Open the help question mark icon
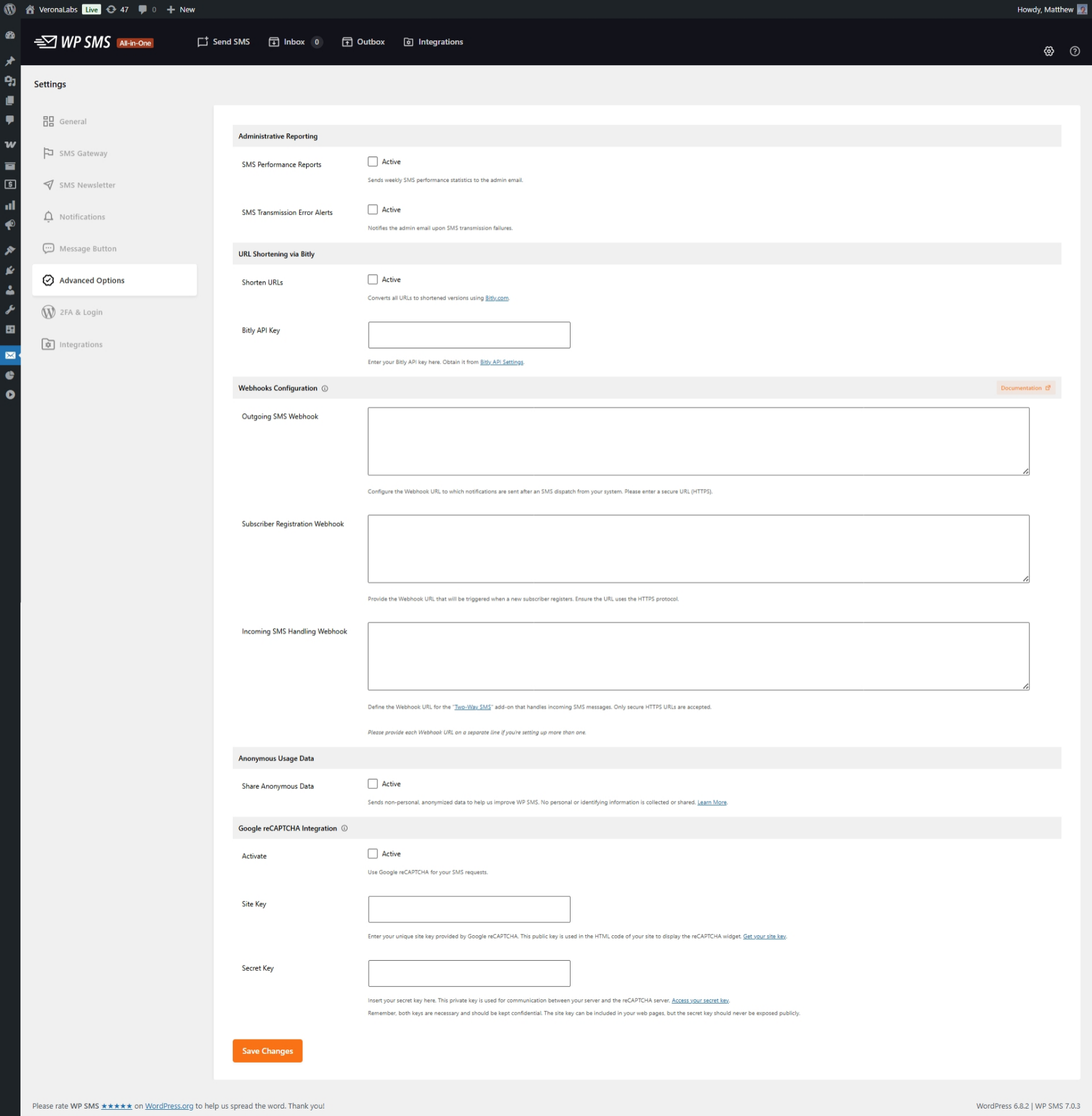 click(x=1075, y=52)
